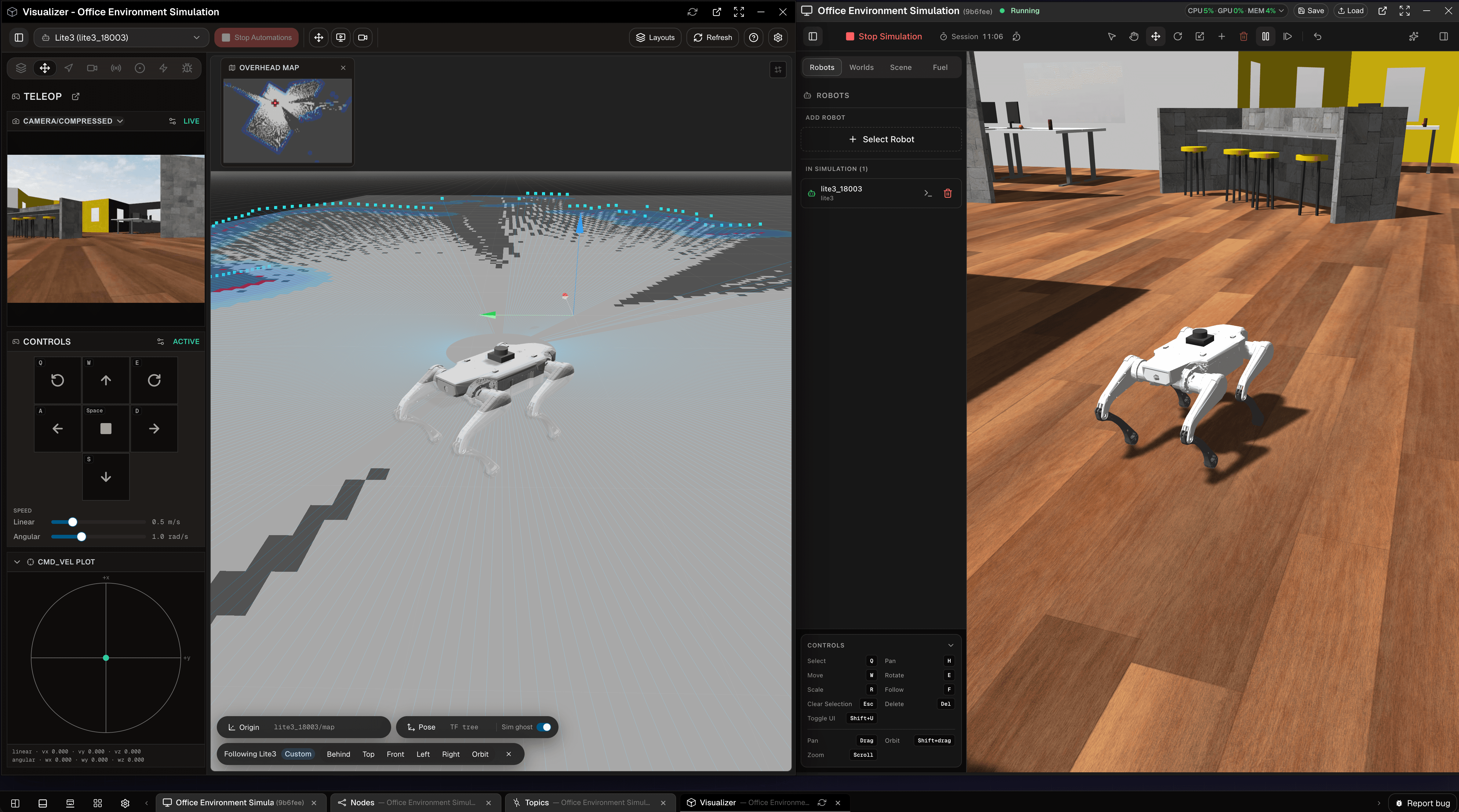
Task: Switch to the Robots tab
Action: pyautogui.click(x=822, y=67)
